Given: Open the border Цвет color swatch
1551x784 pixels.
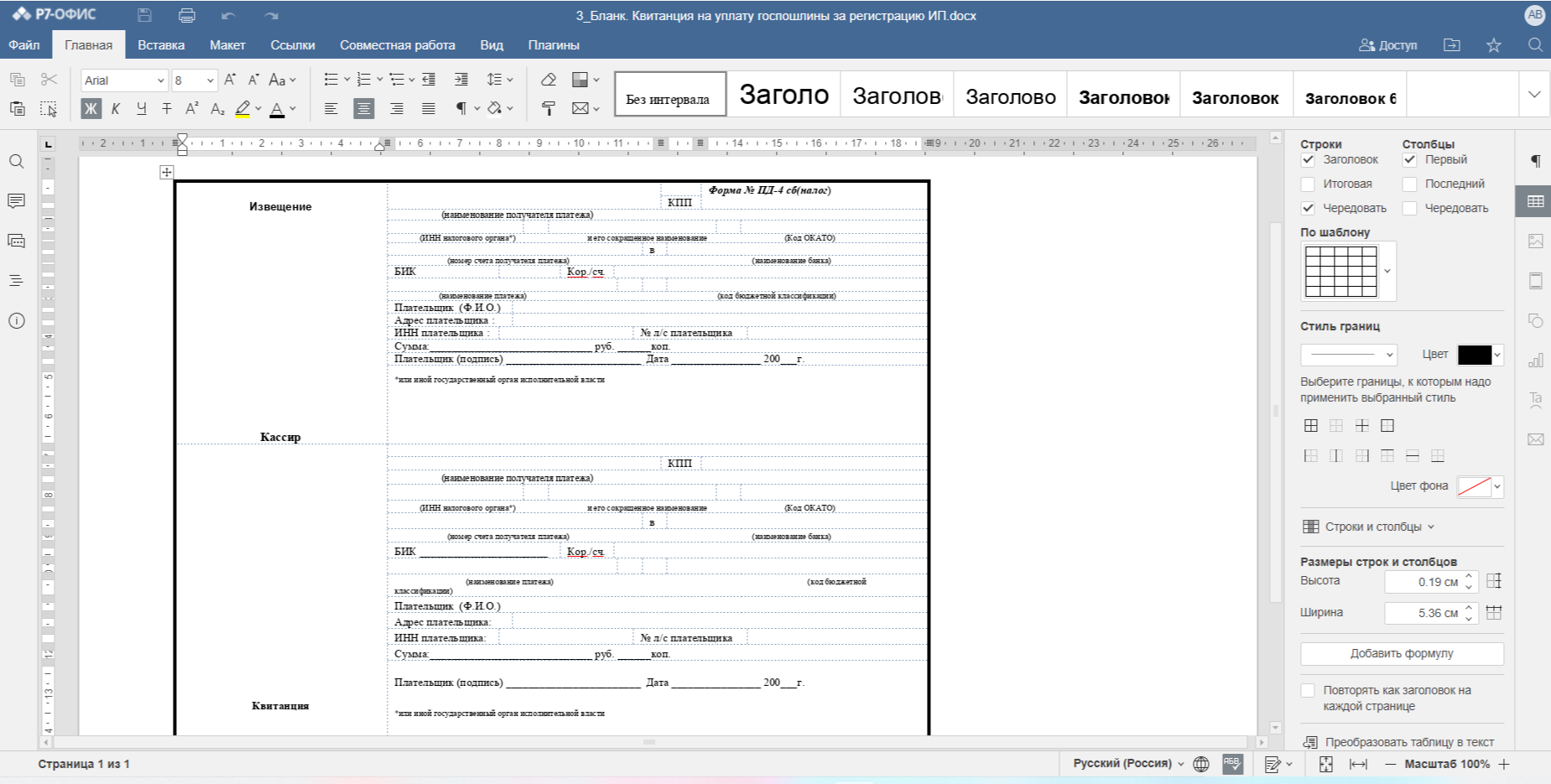Looking at the screenshot, I should pyautogui.click(x=1480, y=355).
